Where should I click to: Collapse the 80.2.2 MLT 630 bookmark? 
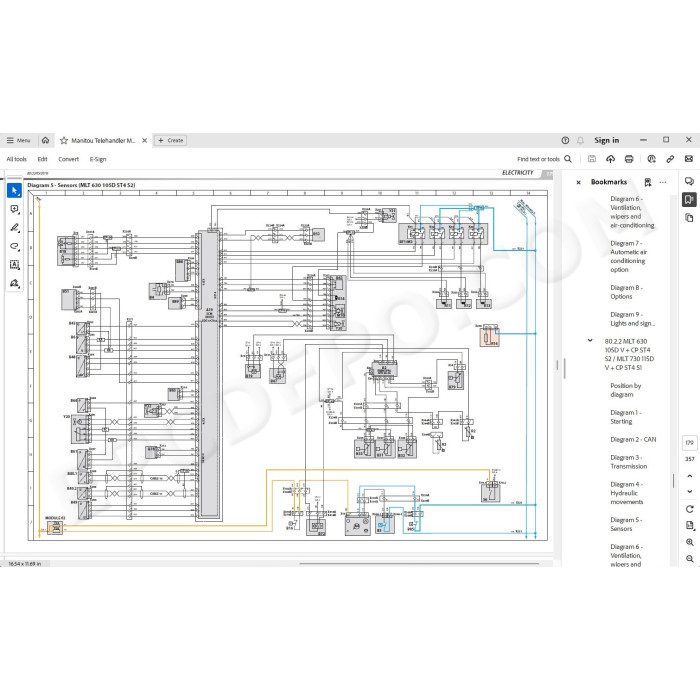coord(590,341)
